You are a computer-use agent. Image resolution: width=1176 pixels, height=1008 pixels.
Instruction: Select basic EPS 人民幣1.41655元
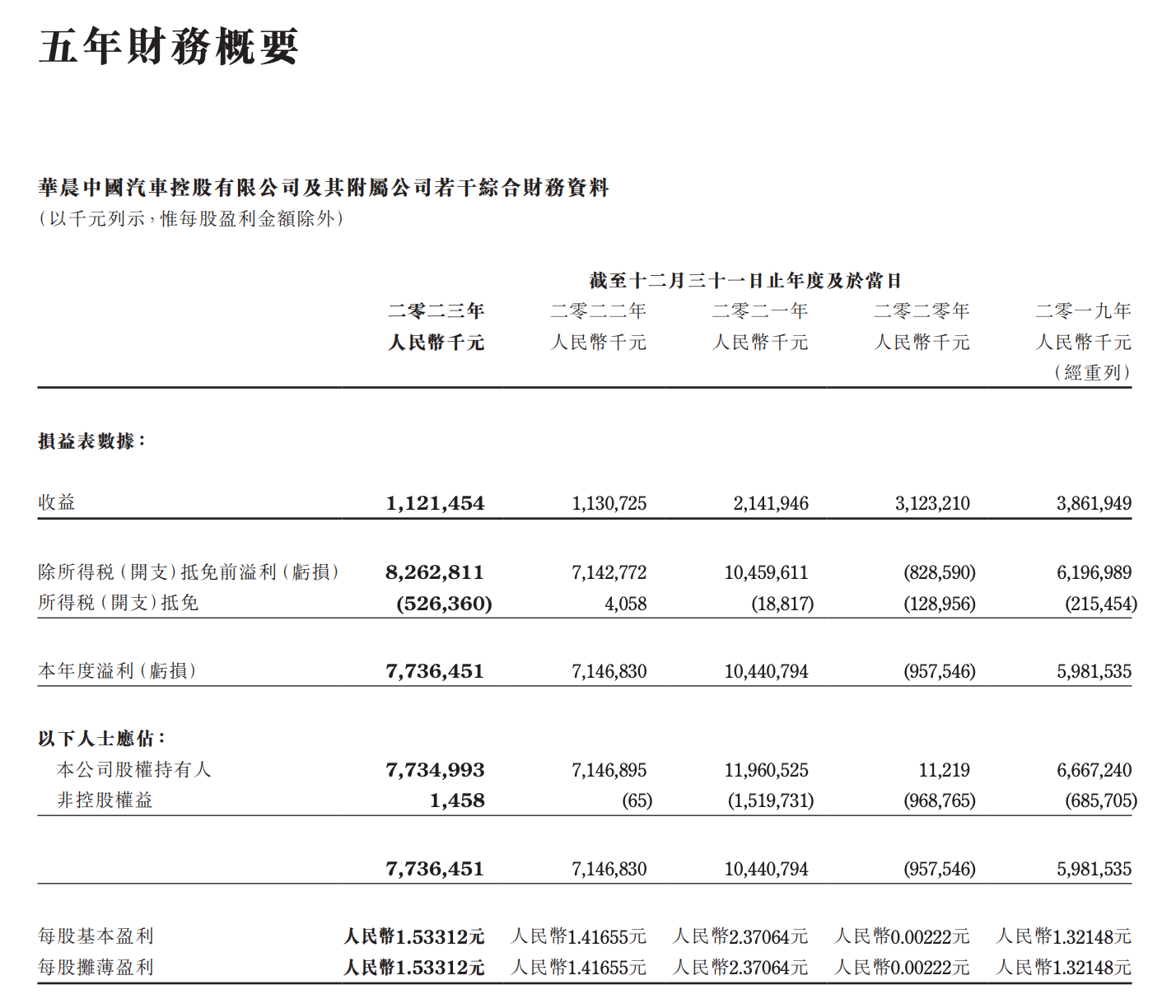click(578, 936)
